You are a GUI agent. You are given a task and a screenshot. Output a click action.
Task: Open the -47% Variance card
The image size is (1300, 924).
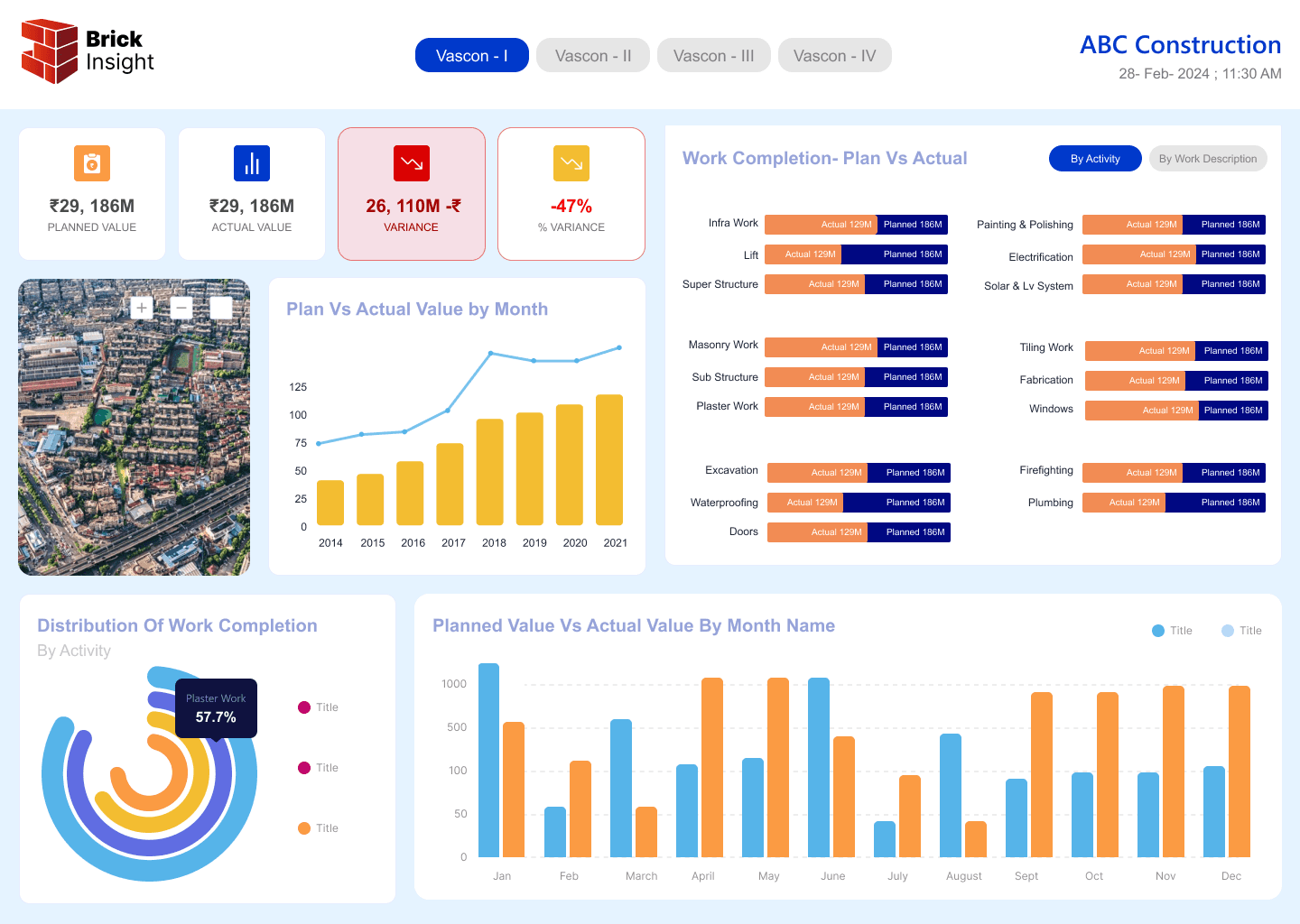571,194
